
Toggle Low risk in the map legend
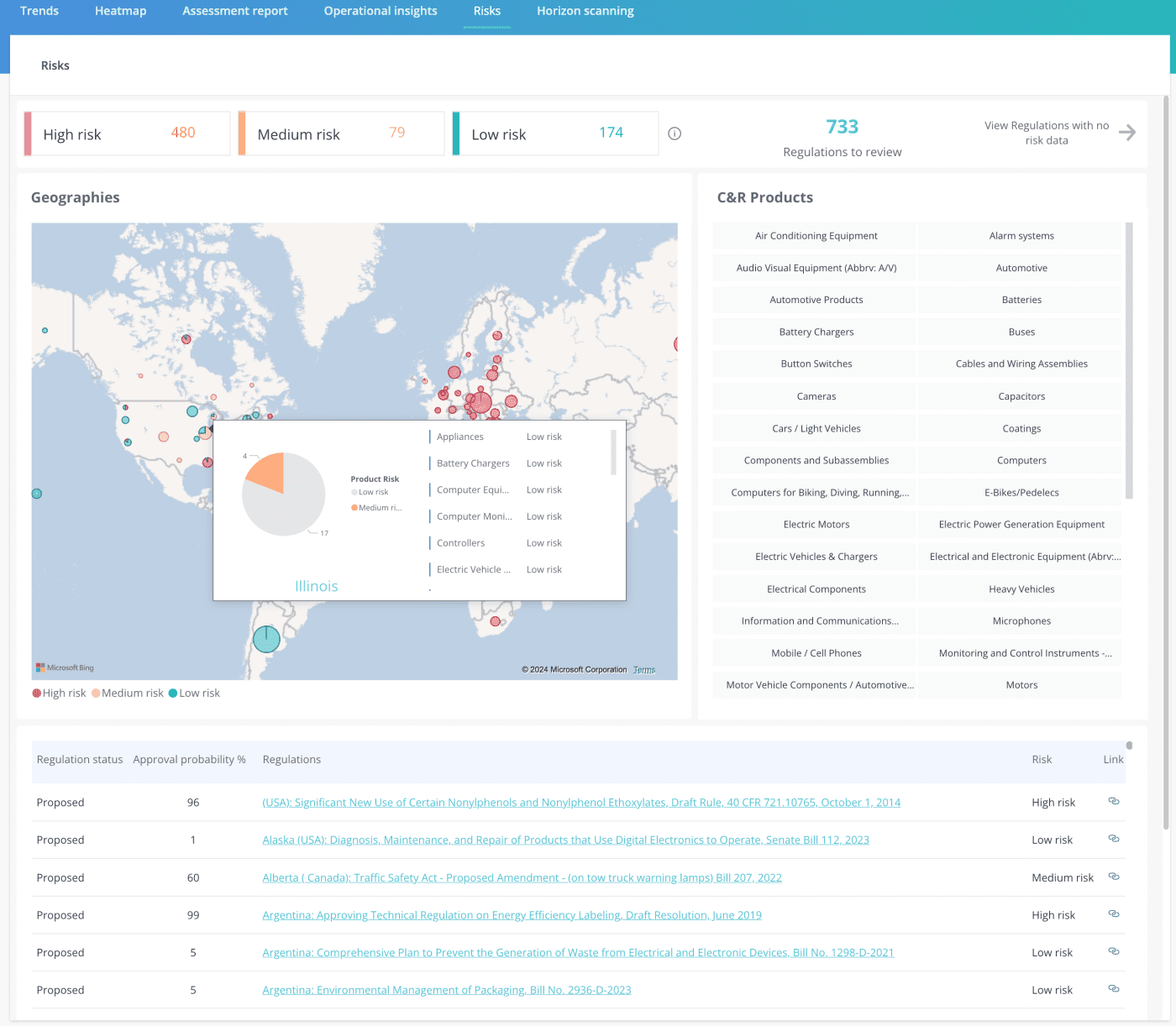(x=194, y=693)
